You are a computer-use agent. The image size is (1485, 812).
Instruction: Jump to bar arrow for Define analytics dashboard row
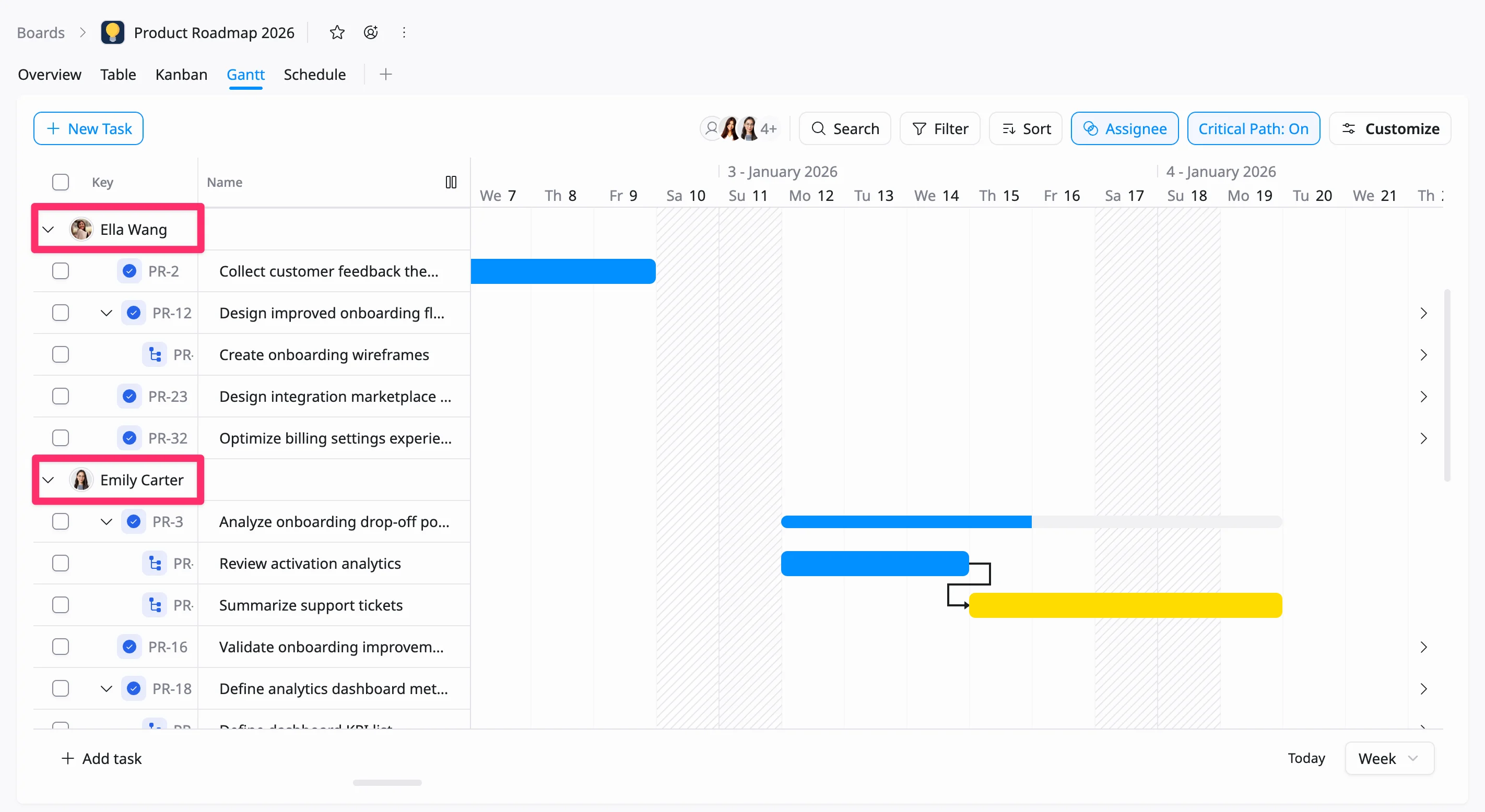[x=1423, y=689]
